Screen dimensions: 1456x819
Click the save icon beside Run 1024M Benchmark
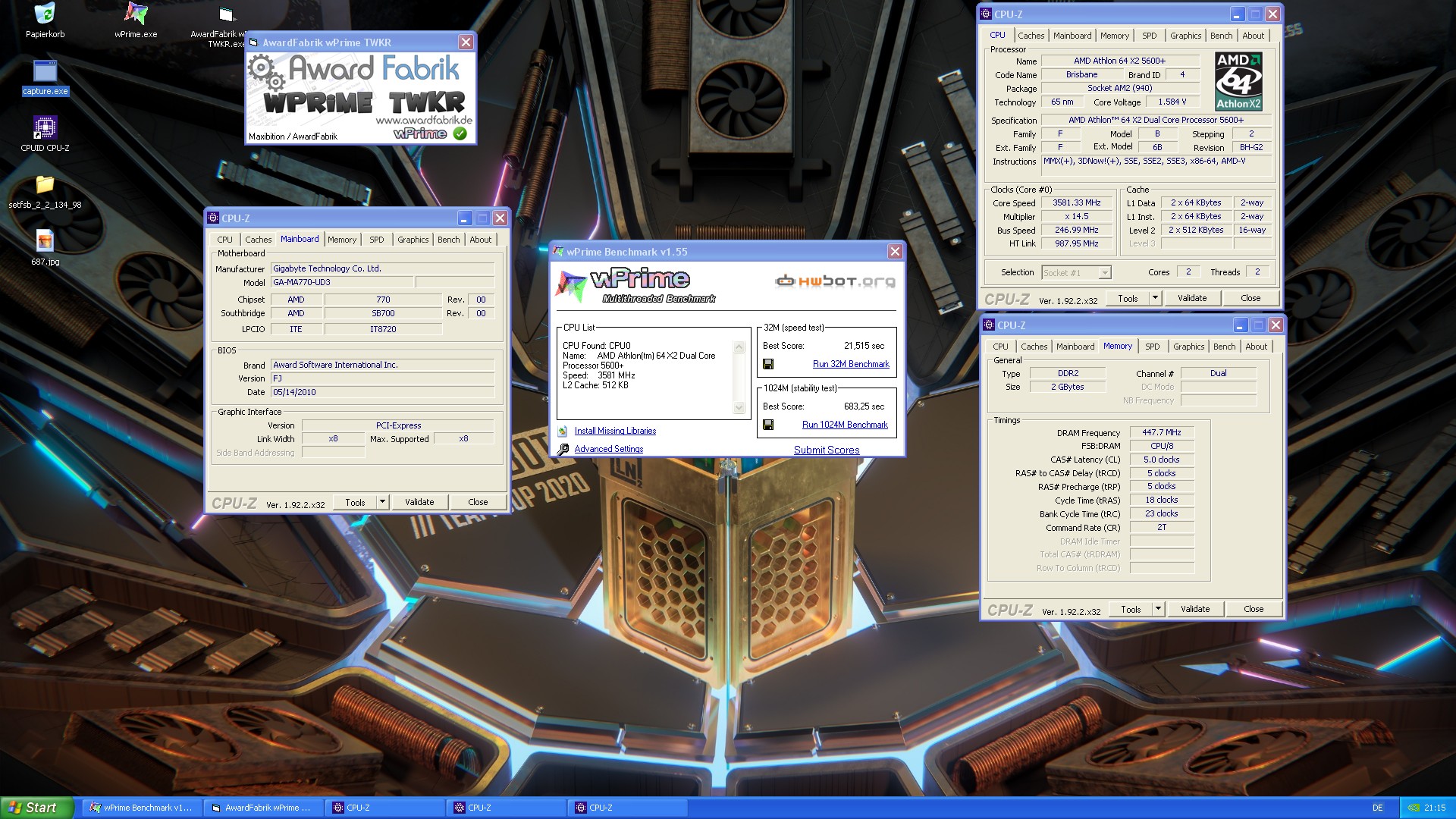(x=768, y=425)
